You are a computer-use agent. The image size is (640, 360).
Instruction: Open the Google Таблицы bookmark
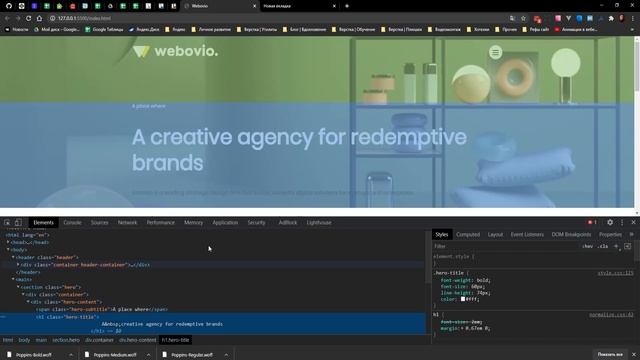pyautogui.click(x=104, y=29)
